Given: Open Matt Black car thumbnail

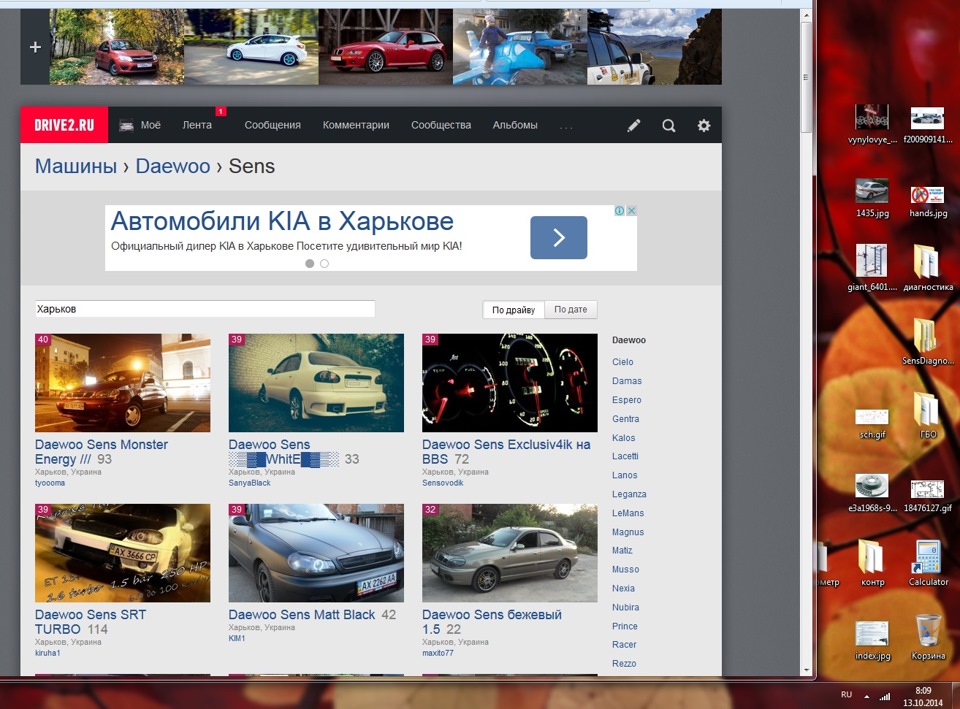Looking at the screenshot, I should (316, 553).
